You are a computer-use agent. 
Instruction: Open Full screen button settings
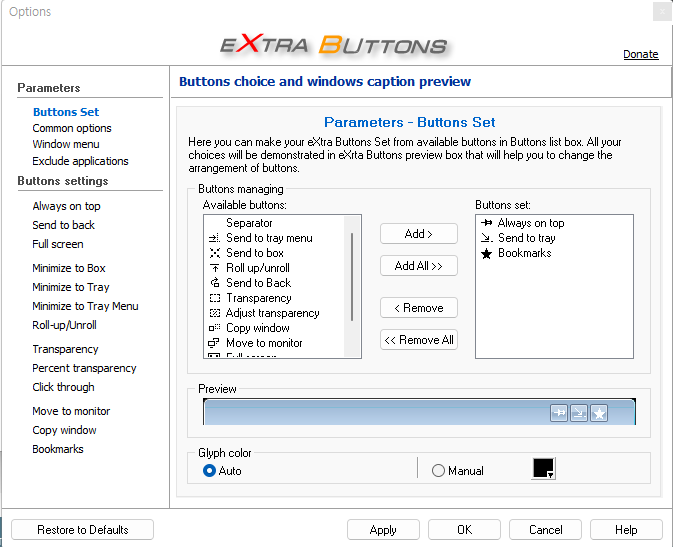click(58, 244)
